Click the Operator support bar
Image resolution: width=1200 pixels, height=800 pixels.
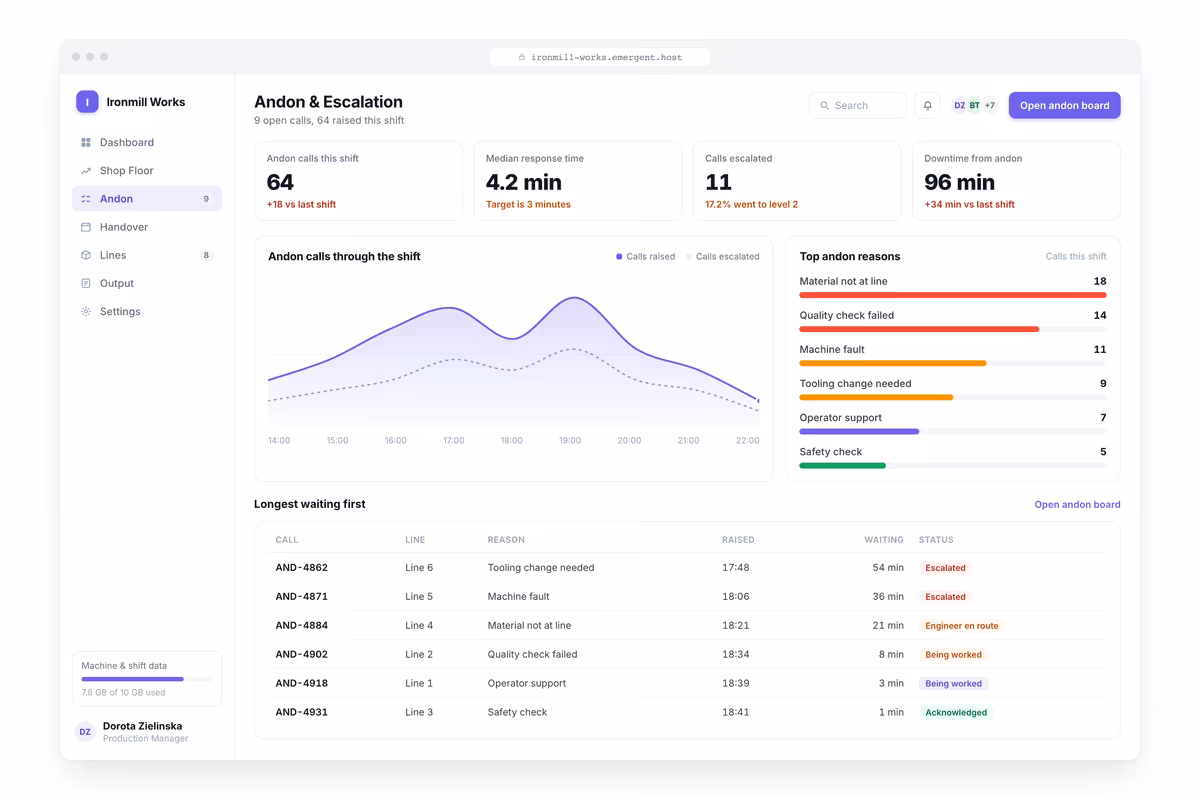click(x=953, y=431)
